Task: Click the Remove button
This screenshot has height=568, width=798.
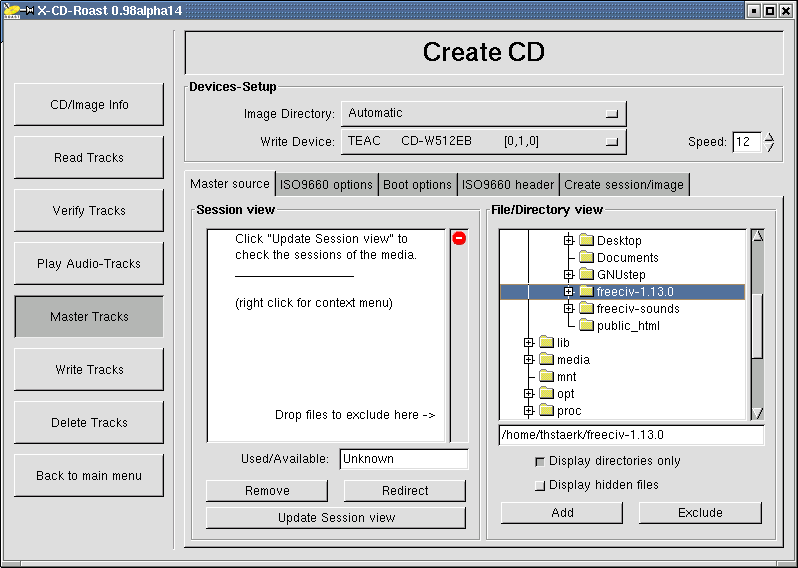Action: 267,491
